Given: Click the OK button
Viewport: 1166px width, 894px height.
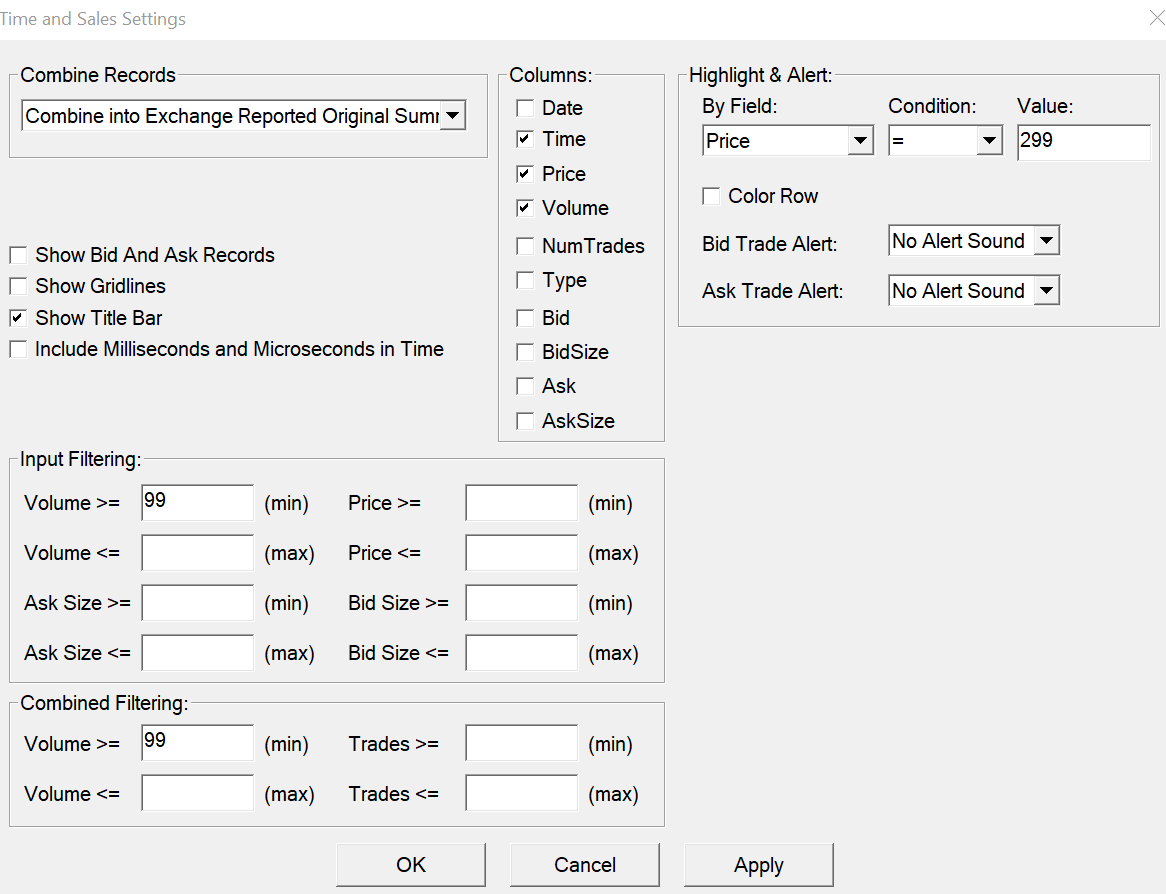Looking at the screenshot, I should click(x=411, y=865).
